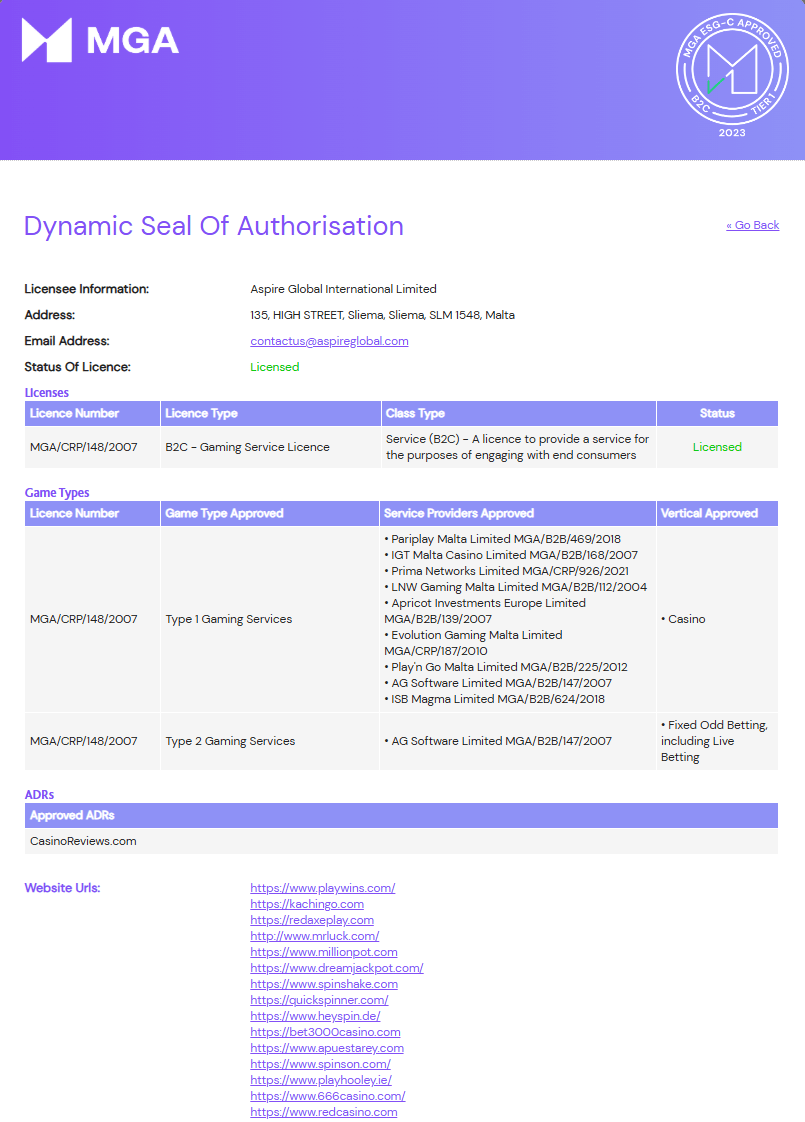
Task: Open the apuestarey.com website link
Action: [327, 1048]
